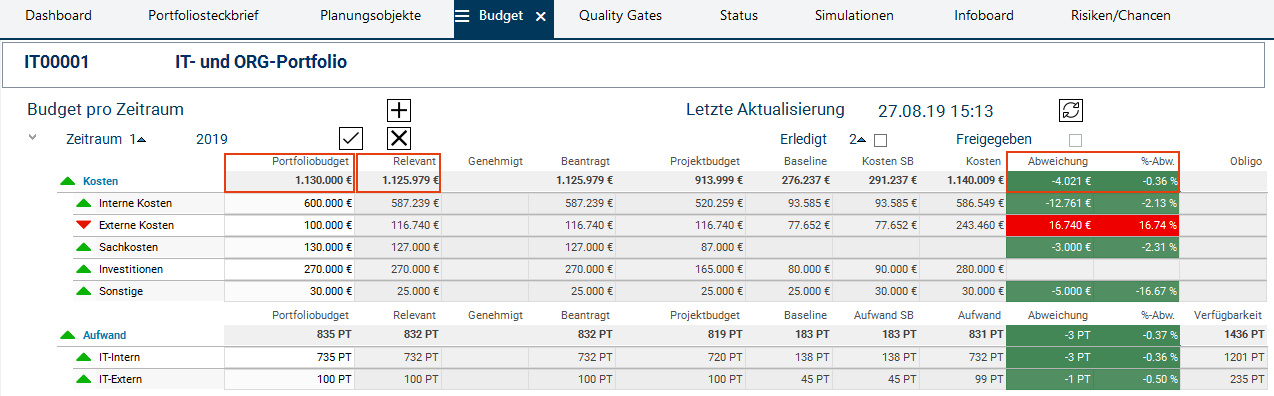Open the Risiken/Chancen tab
Image resolution: width=1274 pixels, height=396 pixels.
pyautogui.click(x=1120, y=16)
